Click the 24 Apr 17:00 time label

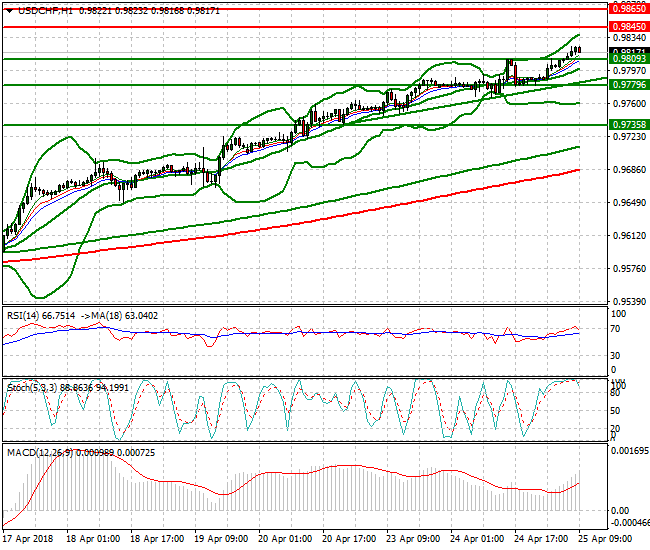coord(541,539)
